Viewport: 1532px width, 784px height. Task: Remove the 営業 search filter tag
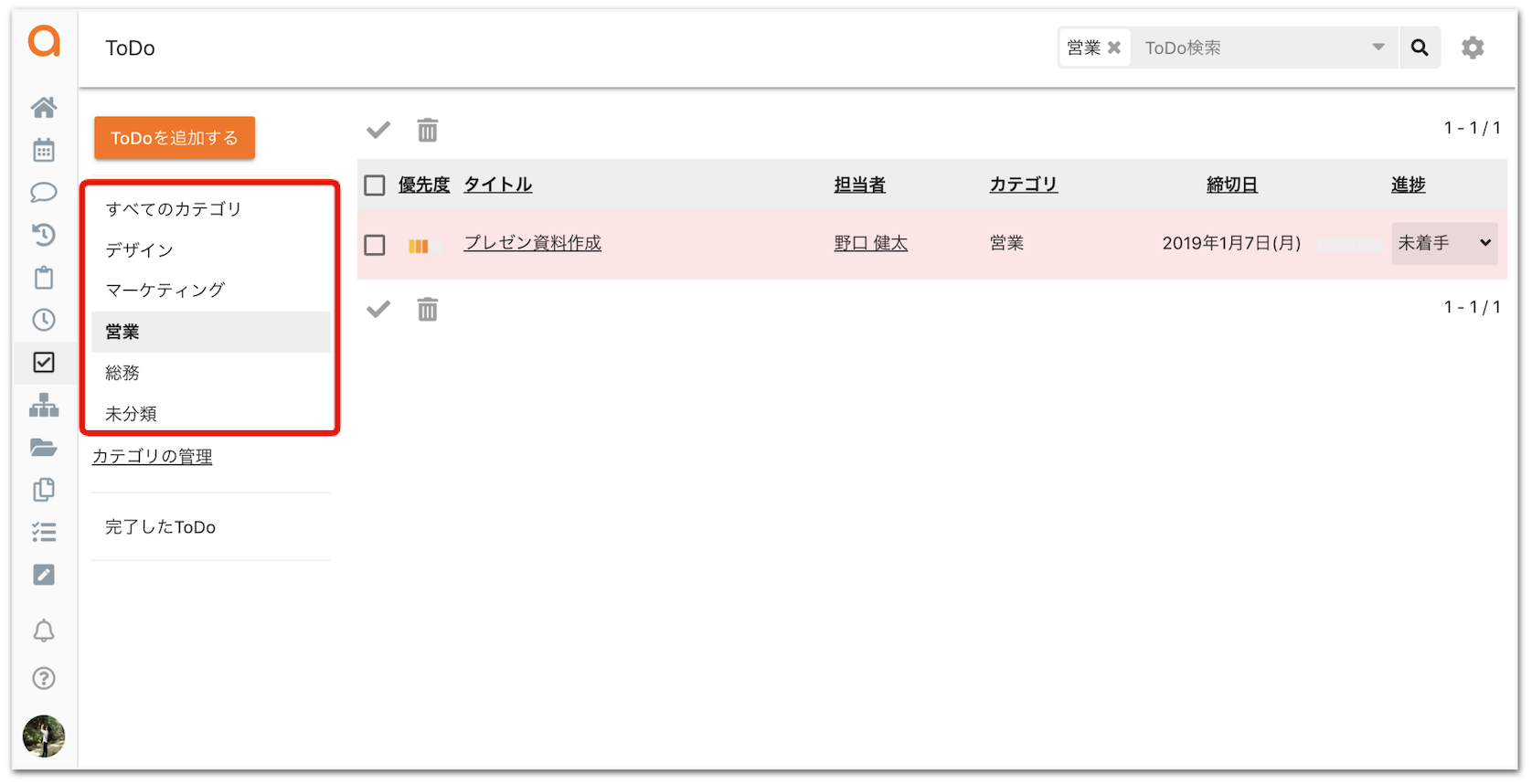(1114, 48)
